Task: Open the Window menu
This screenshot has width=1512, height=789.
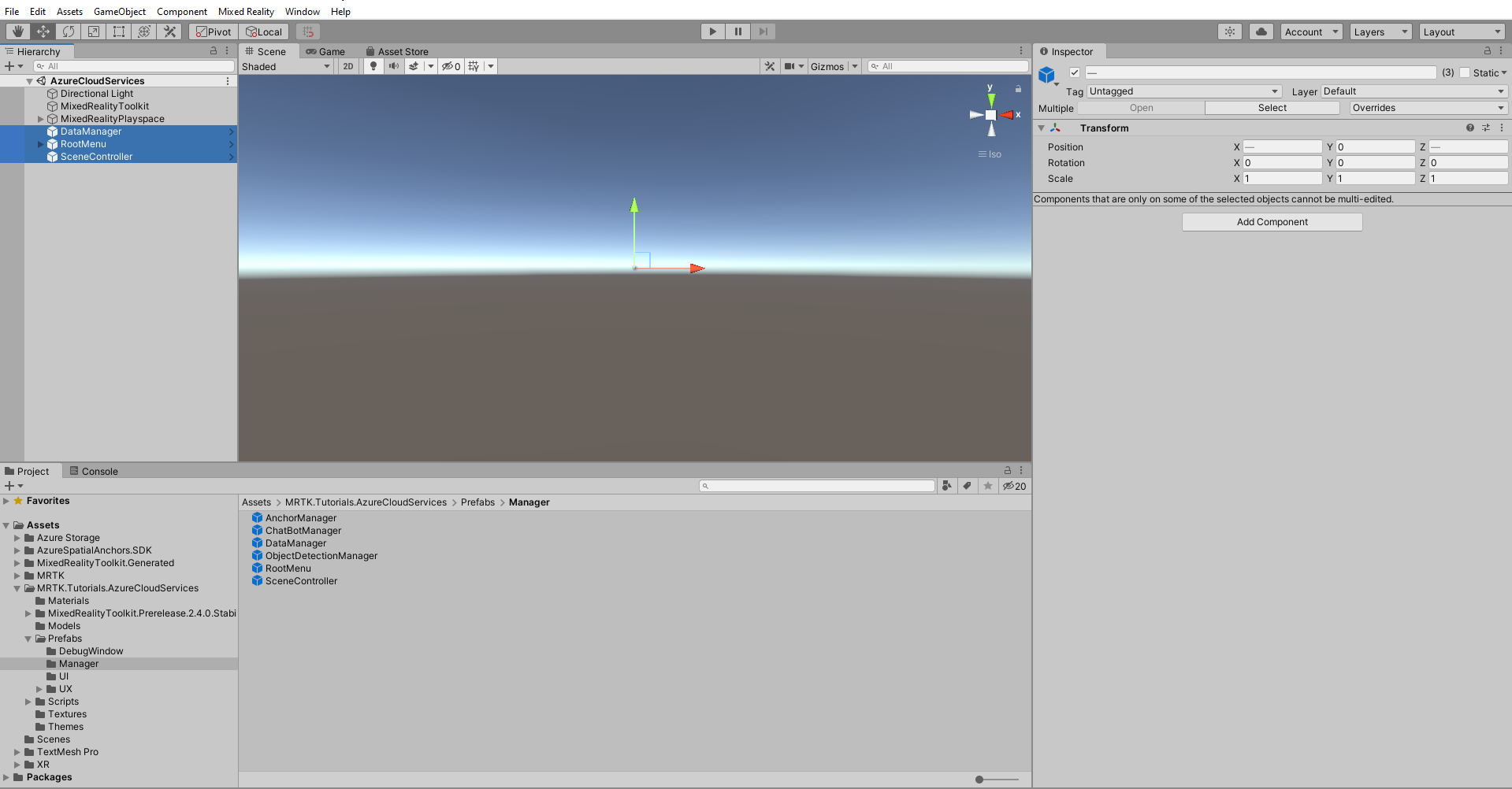Action: [303, 11]
